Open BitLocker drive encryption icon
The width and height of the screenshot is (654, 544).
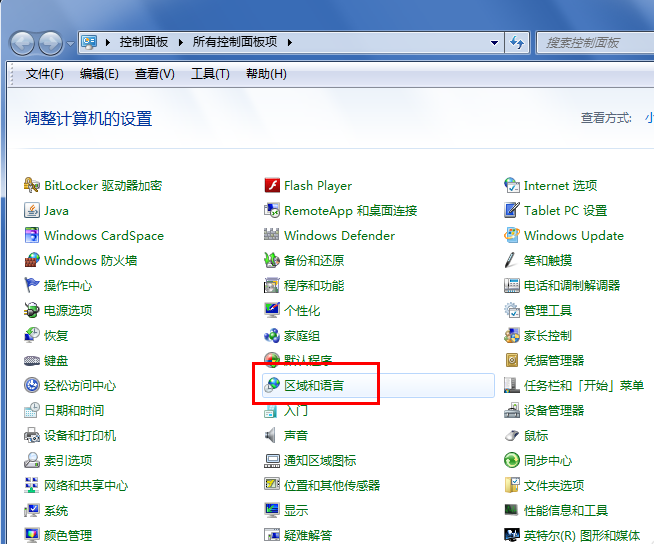[x=32, y=185]
